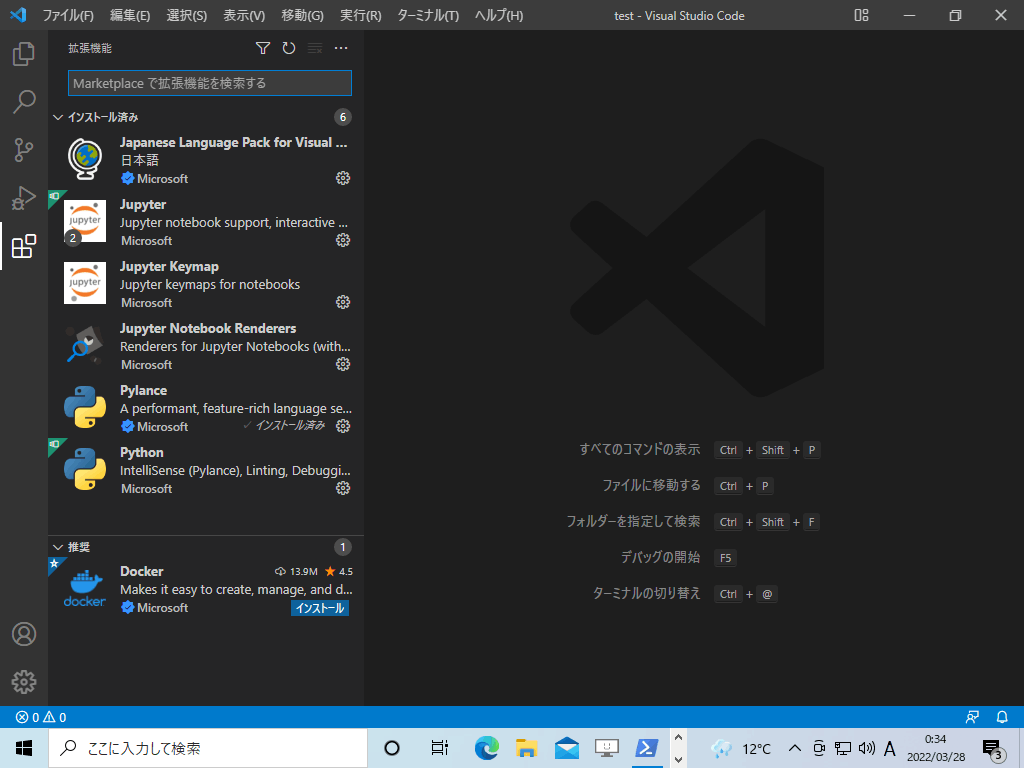Select the Jupyter Keymap extension row
Screen dimensions: 1024x768
tap(206, 284)
